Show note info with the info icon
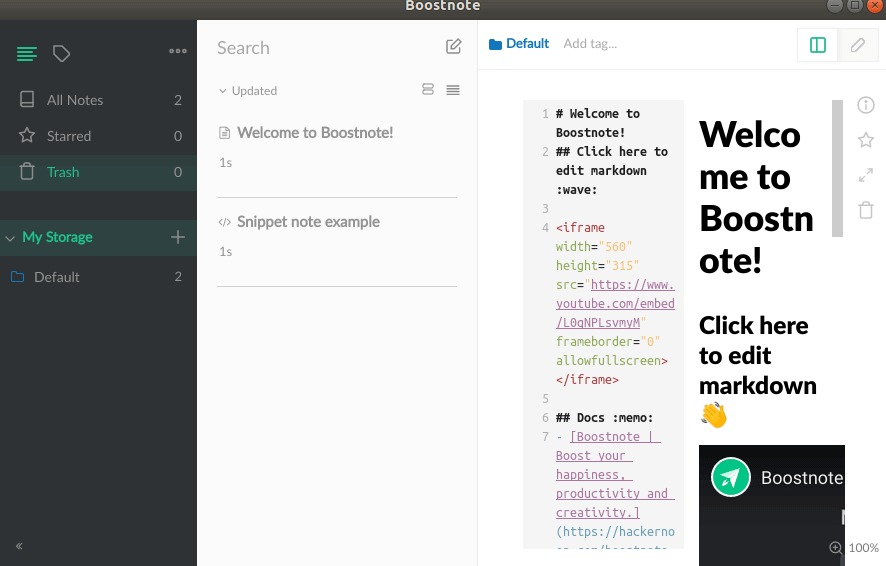This screenshot has width=886, height=566. pos(866,105)
